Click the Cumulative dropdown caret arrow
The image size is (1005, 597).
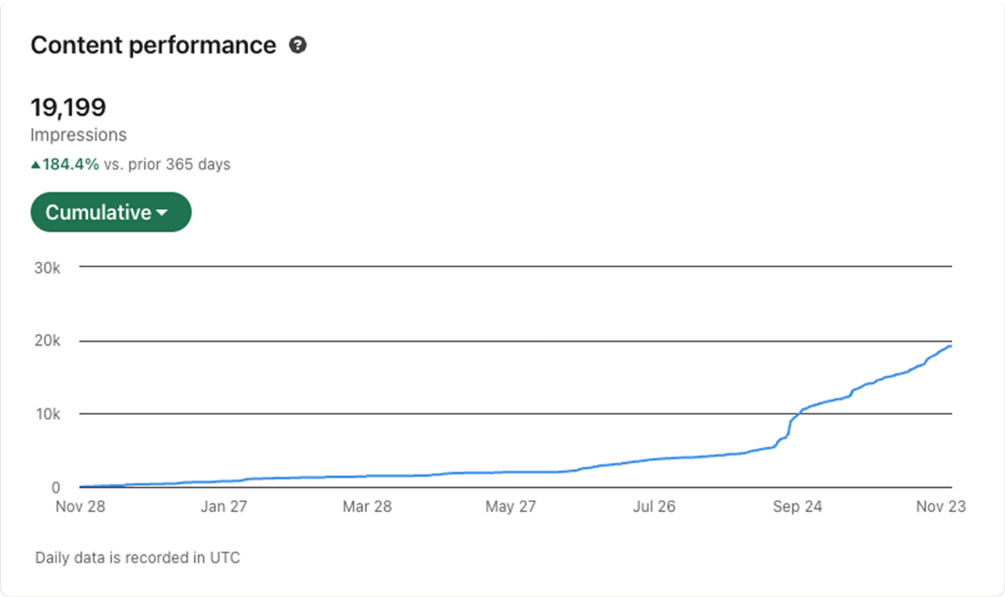pos(161,214)
